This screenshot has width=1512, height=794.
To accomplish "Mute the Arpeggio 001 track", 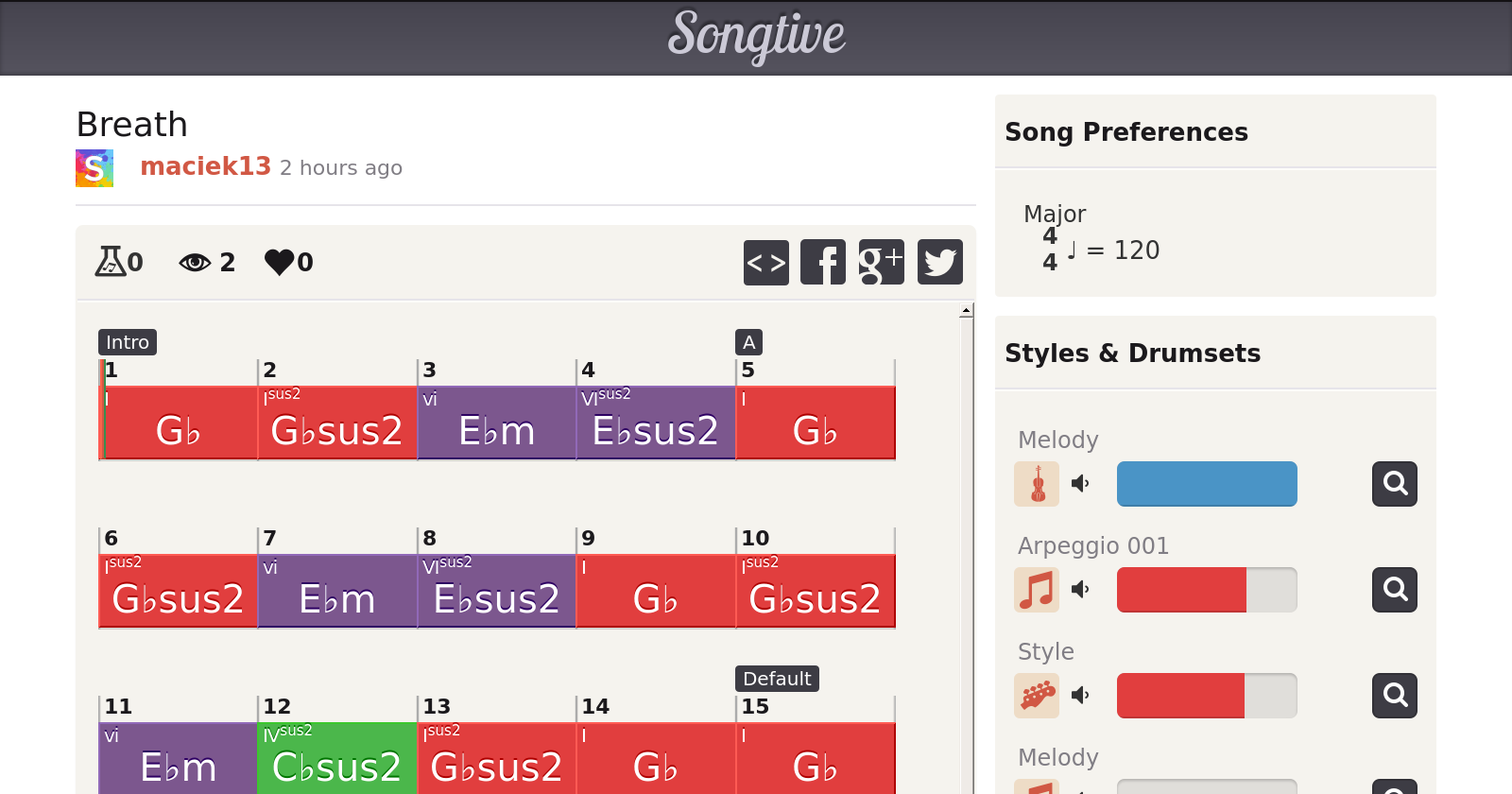I will [1080, 590].
